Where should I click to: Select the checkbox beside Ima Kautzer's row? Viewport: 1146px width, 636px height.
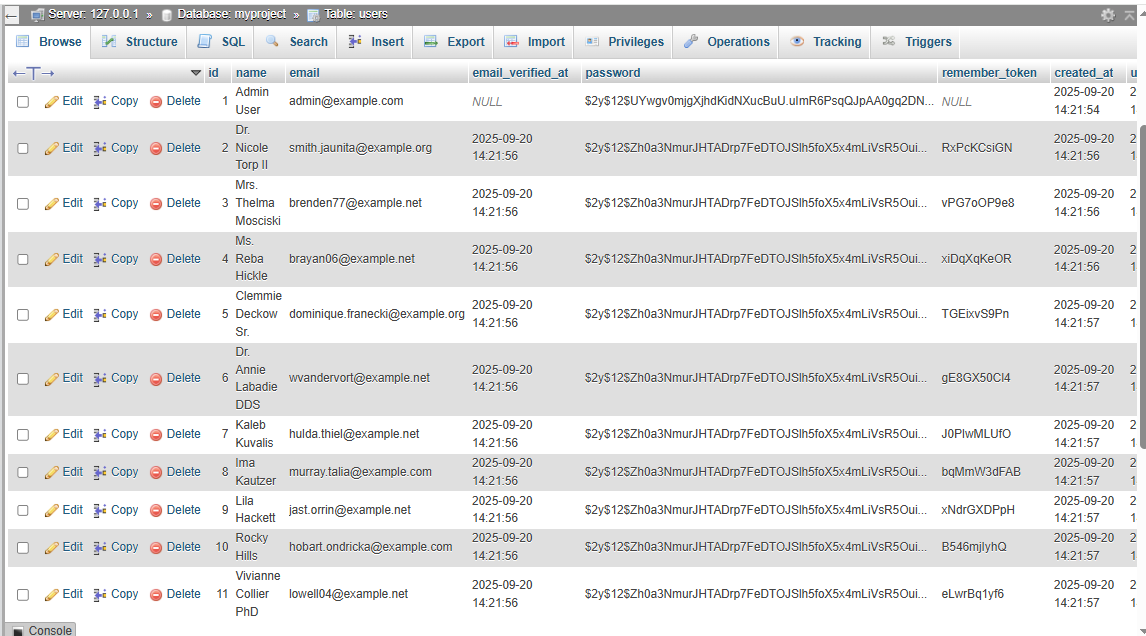point(22,471)
